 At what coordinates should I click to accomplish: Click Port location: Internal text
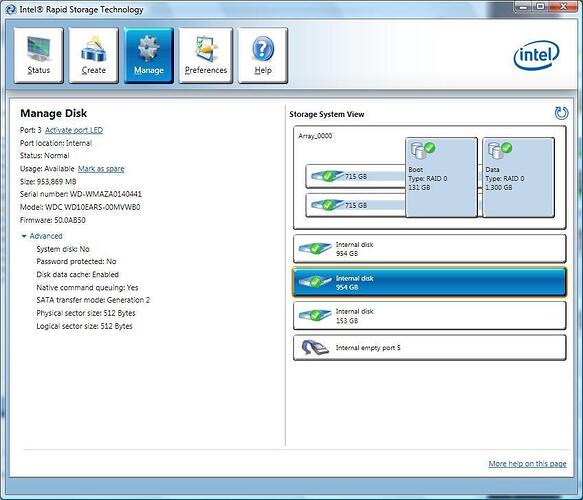click(56, 143)
